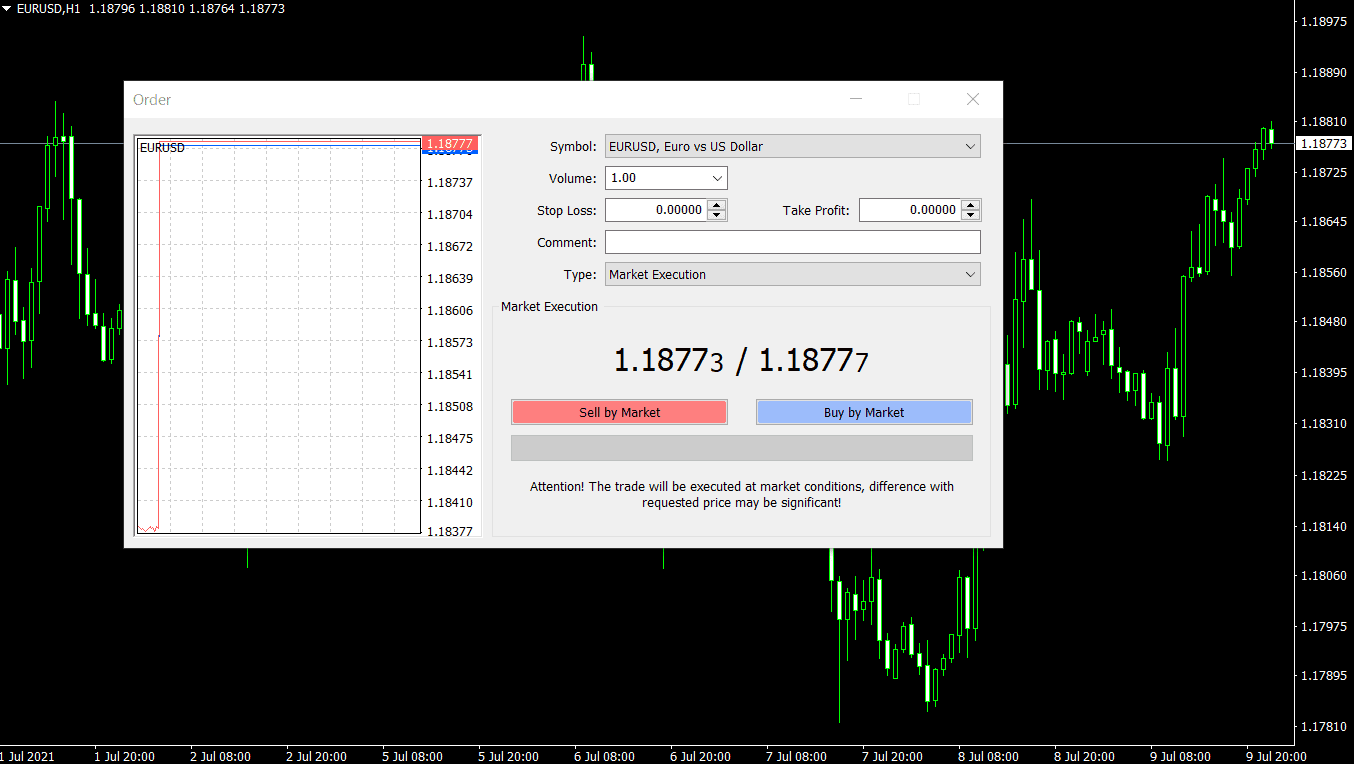Viewport: 1354px width, 764px height.
Task: Expand the chart quick-navigation arrow beside EURUSD,H1
Action: click(8, 8)
